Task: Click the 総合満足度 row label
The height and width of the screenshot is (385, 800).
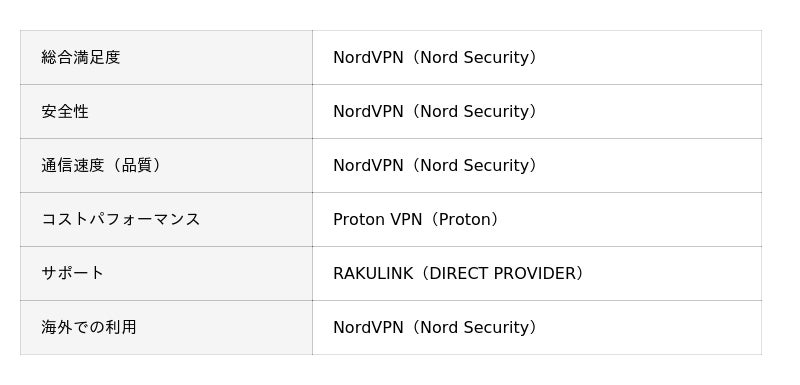Action: point(81,58)
